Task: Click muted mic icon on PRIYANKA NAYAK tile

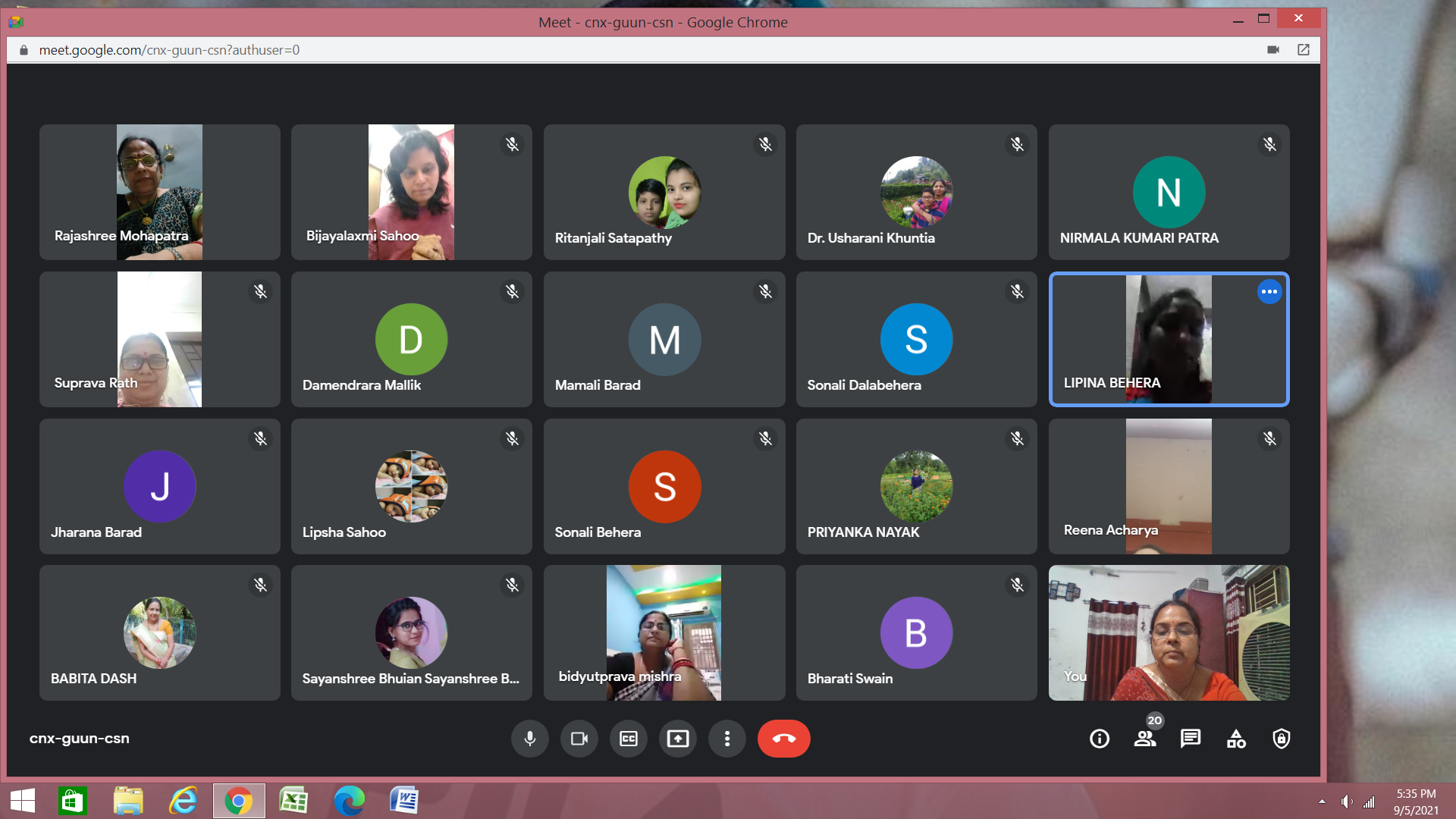Action: 1018,438
